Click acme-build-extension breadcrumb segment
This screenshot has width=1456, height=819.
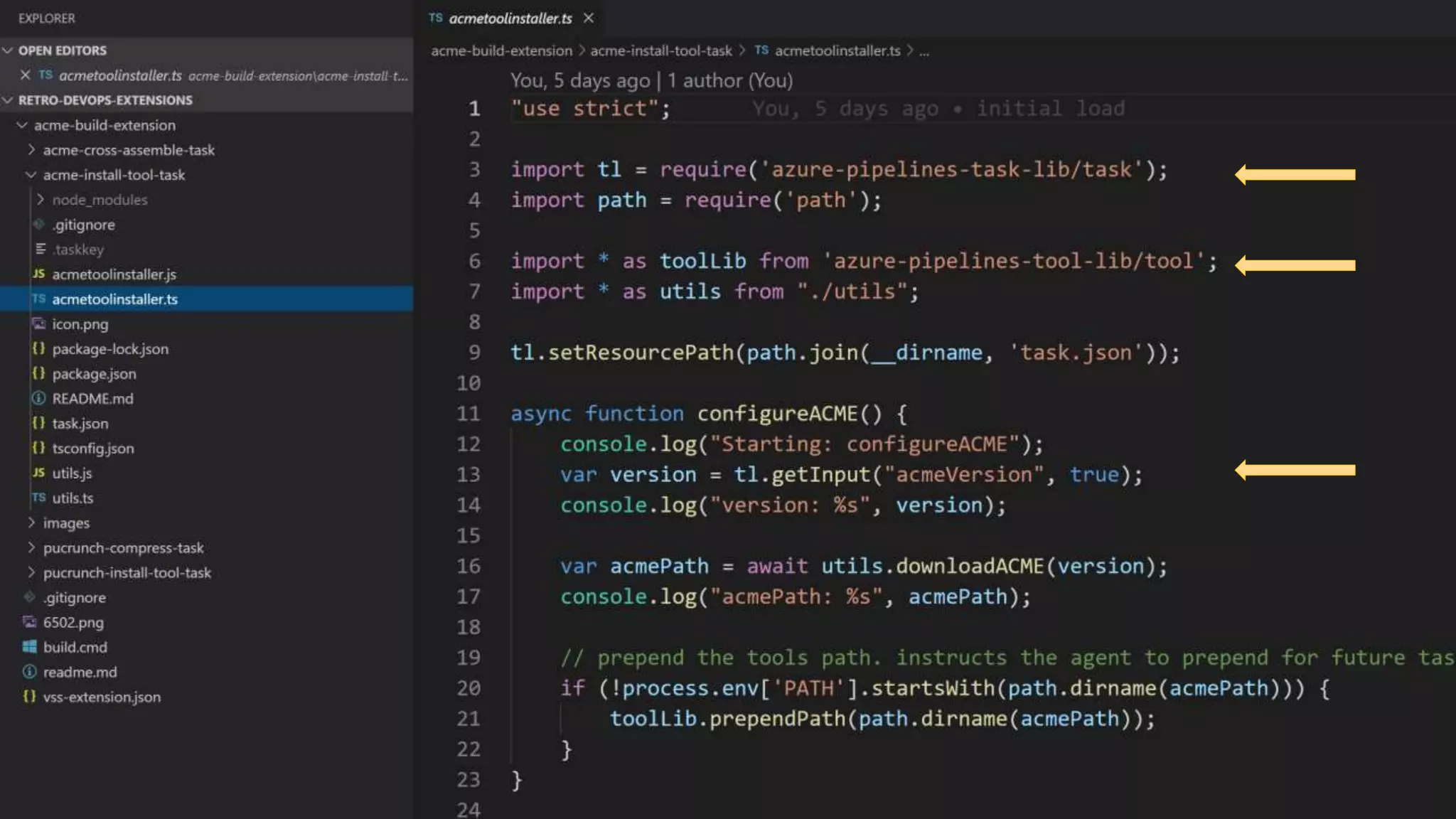coord(501,50)
